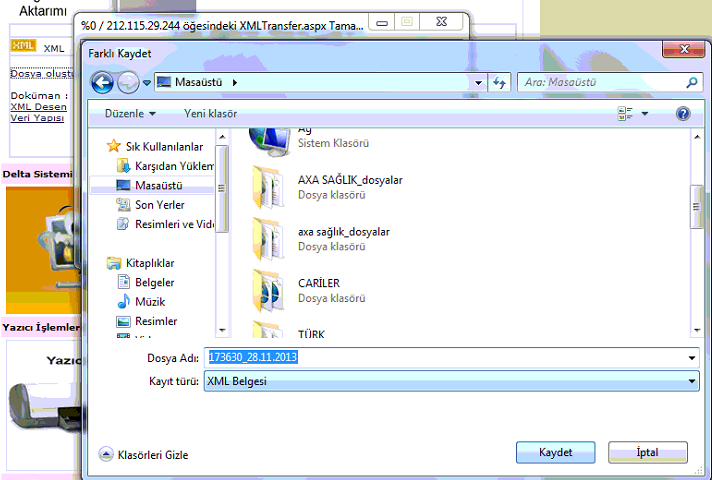
Task: Click the help question mark icon
Action: pyautogui.click(x=683, y=114)
